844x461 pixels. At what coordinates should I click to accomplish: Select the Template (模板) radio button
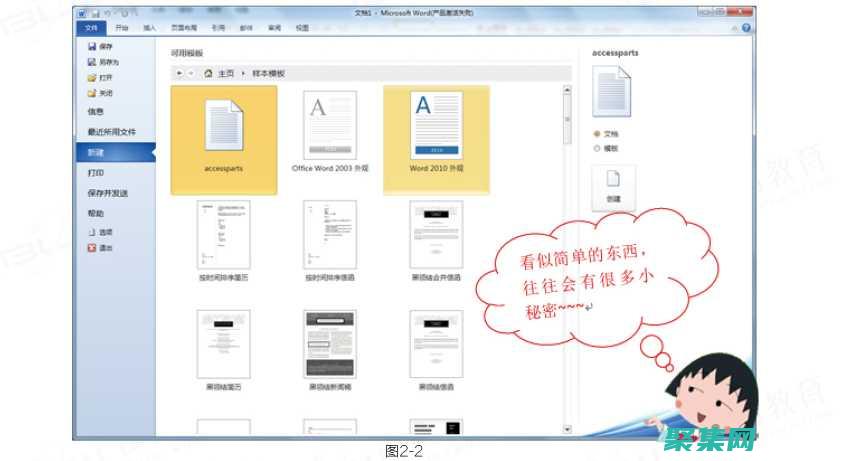(x=596, y=148)
